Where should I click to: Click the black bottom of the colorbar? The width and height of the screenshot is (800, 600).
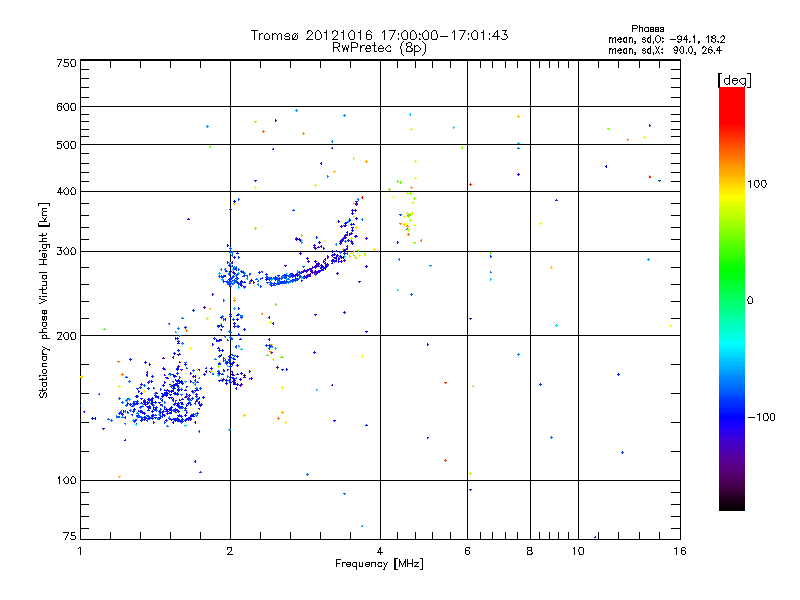(732, 503)
